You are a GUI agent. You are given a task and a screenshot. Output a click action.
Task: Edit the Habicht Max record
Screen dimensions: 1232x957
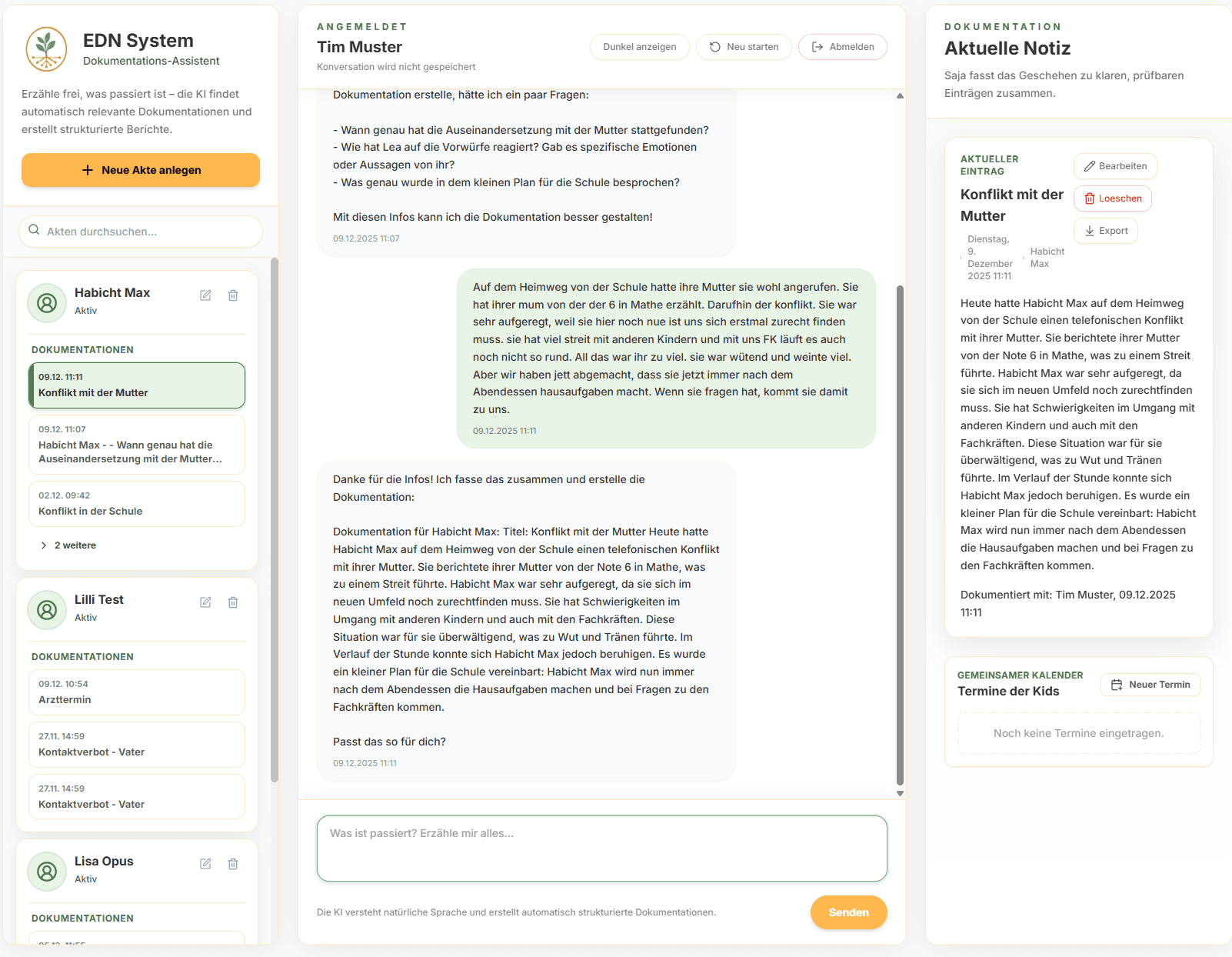(x=205, y=295)
